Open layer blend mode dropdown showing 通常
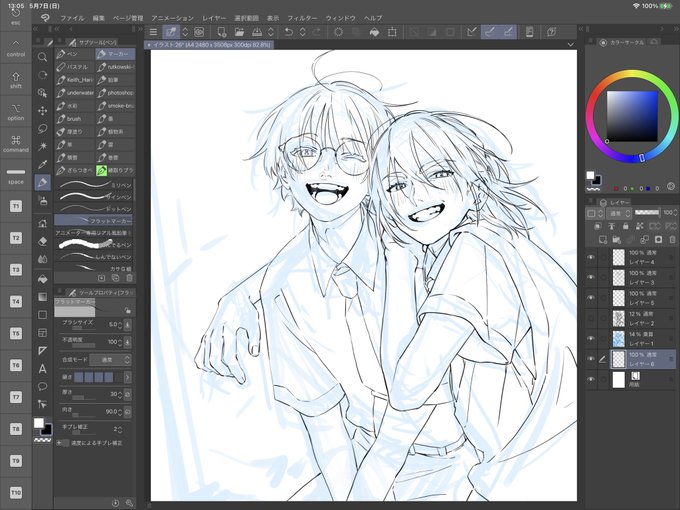The image size is (680, 510). pyautogui.click(x=619, y=213)
